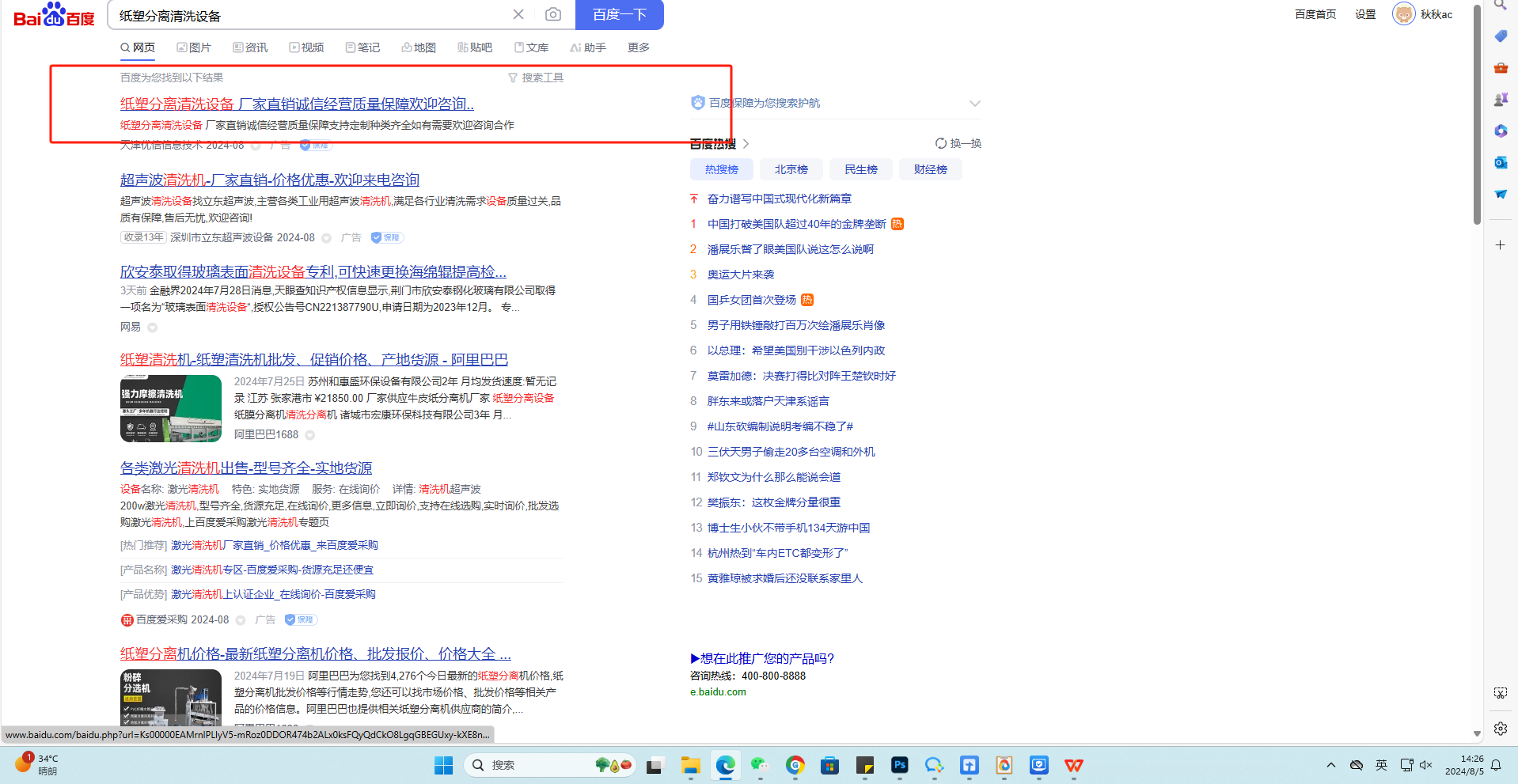
Task: Click the 换一换 refresh icon
Action: [941, 143]
